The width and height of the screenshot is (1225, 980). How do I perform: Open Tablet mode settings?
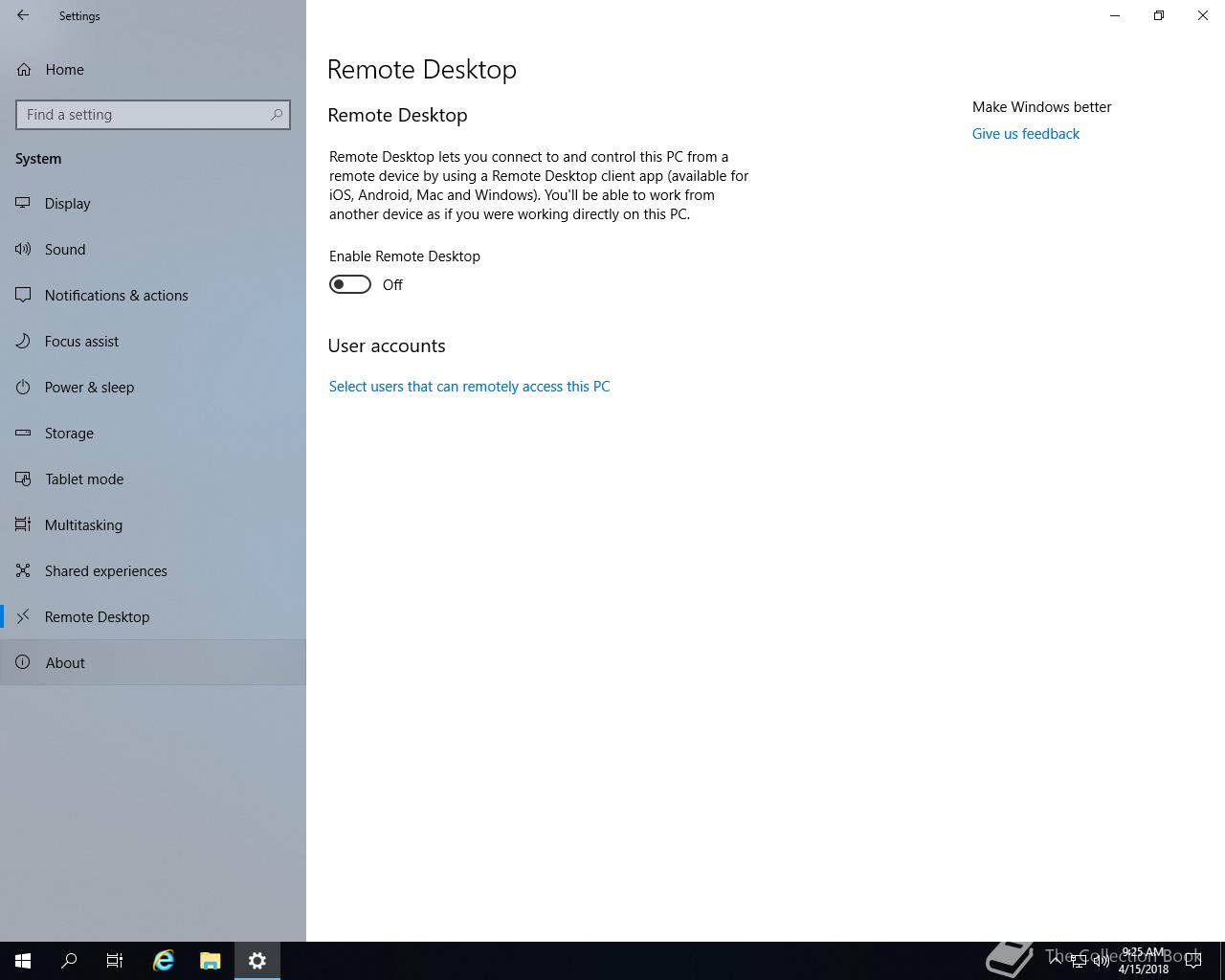click(x=153, y=479)
